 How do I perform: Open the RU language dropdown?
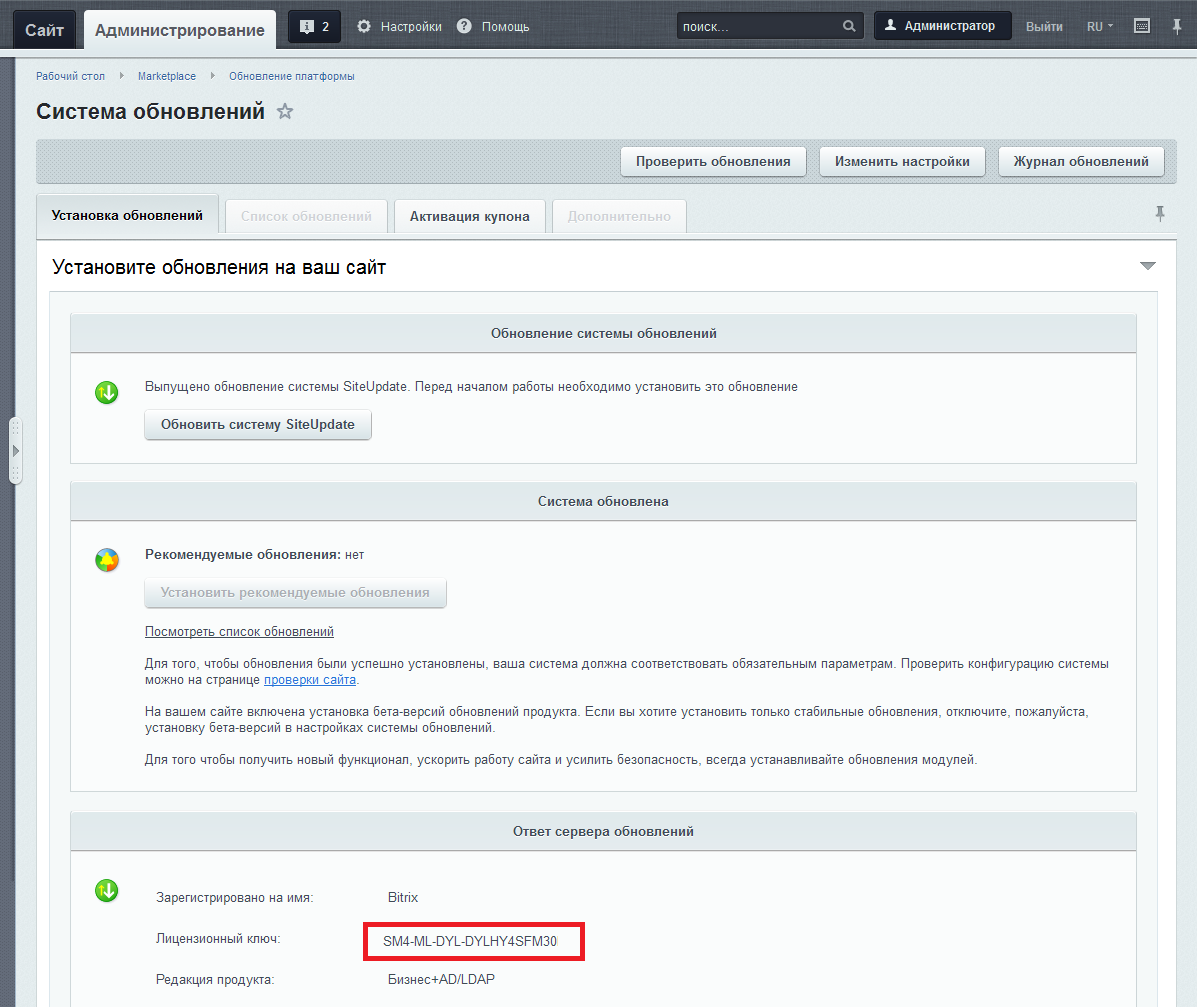(1100, 27)
